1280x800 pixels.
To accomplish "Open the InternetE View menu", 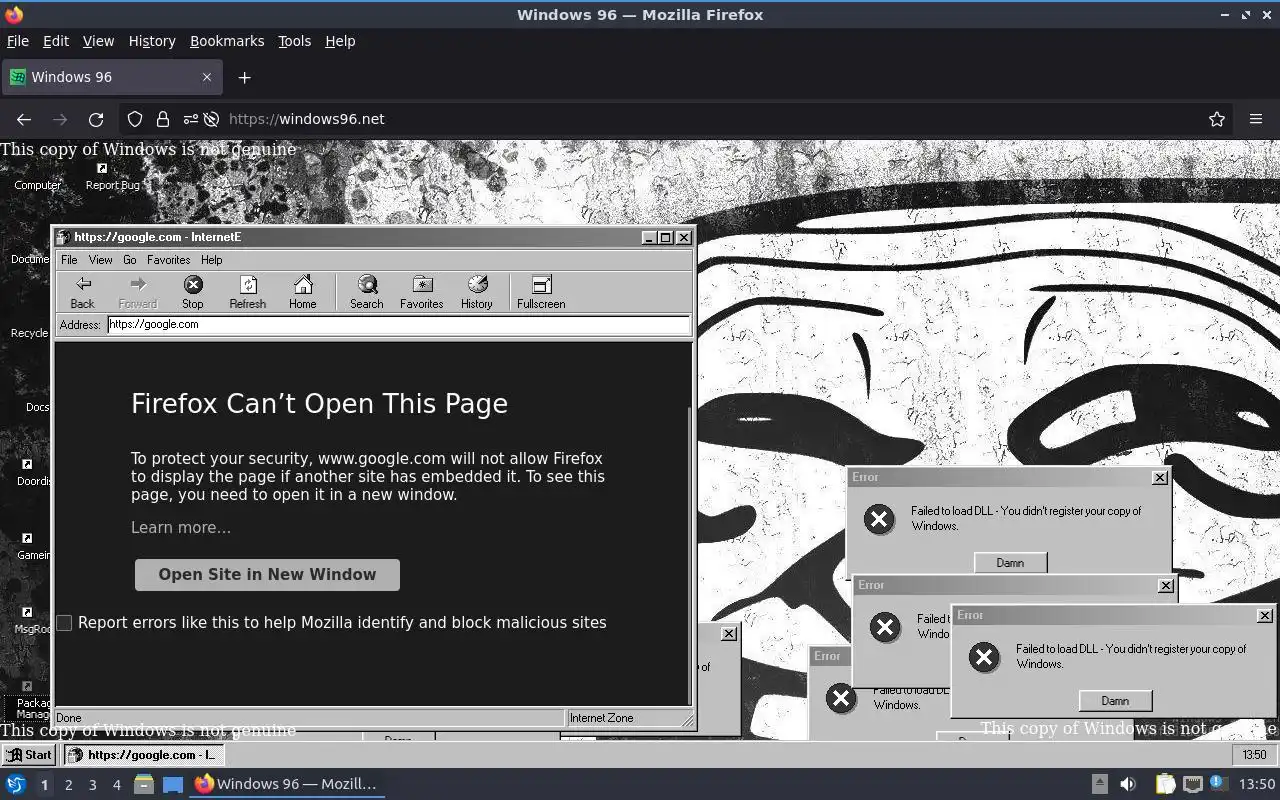I will (101, 260).
